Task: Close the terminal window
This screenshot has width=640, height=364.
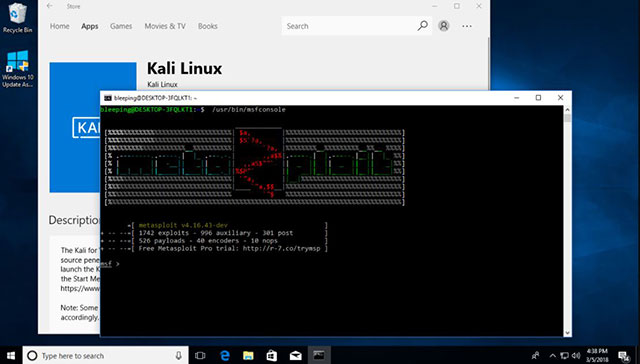Action: pos(560,98)
